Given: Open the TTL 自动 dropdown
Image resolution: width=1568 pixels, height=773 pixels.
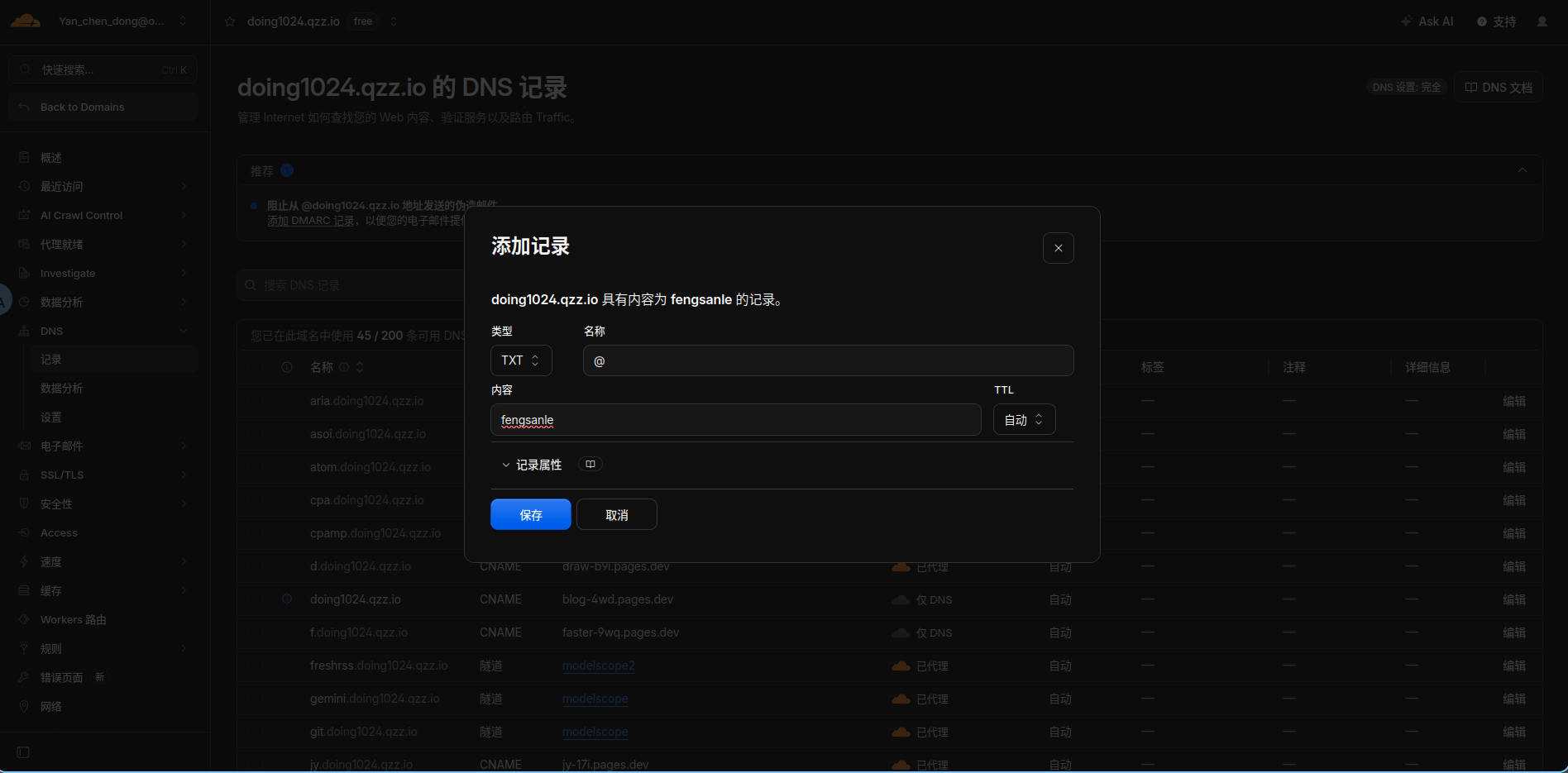Looking at the screenshot, I should pos(1024,420).
